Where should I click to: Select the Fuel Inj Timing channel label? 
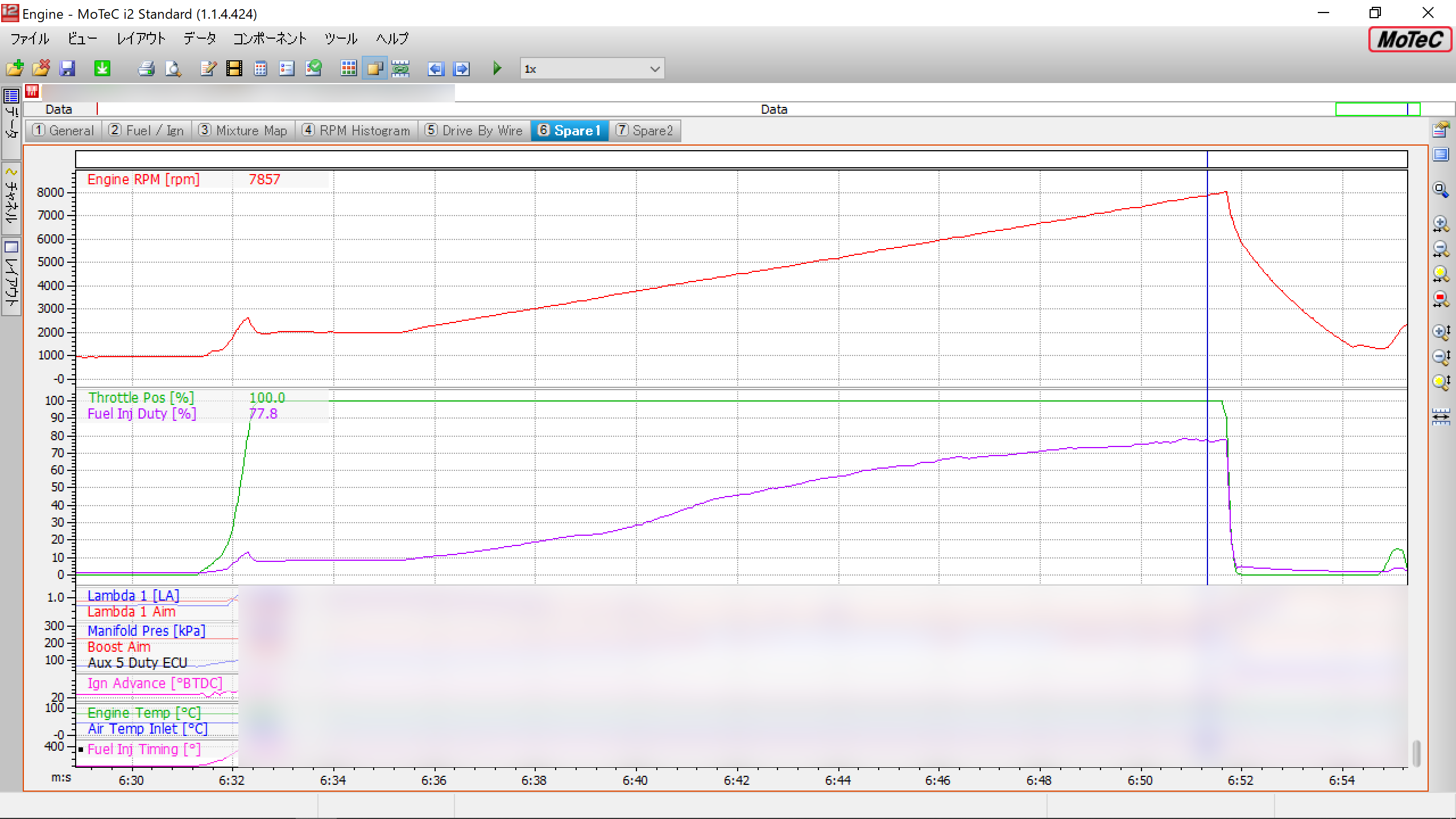point(143,749)
